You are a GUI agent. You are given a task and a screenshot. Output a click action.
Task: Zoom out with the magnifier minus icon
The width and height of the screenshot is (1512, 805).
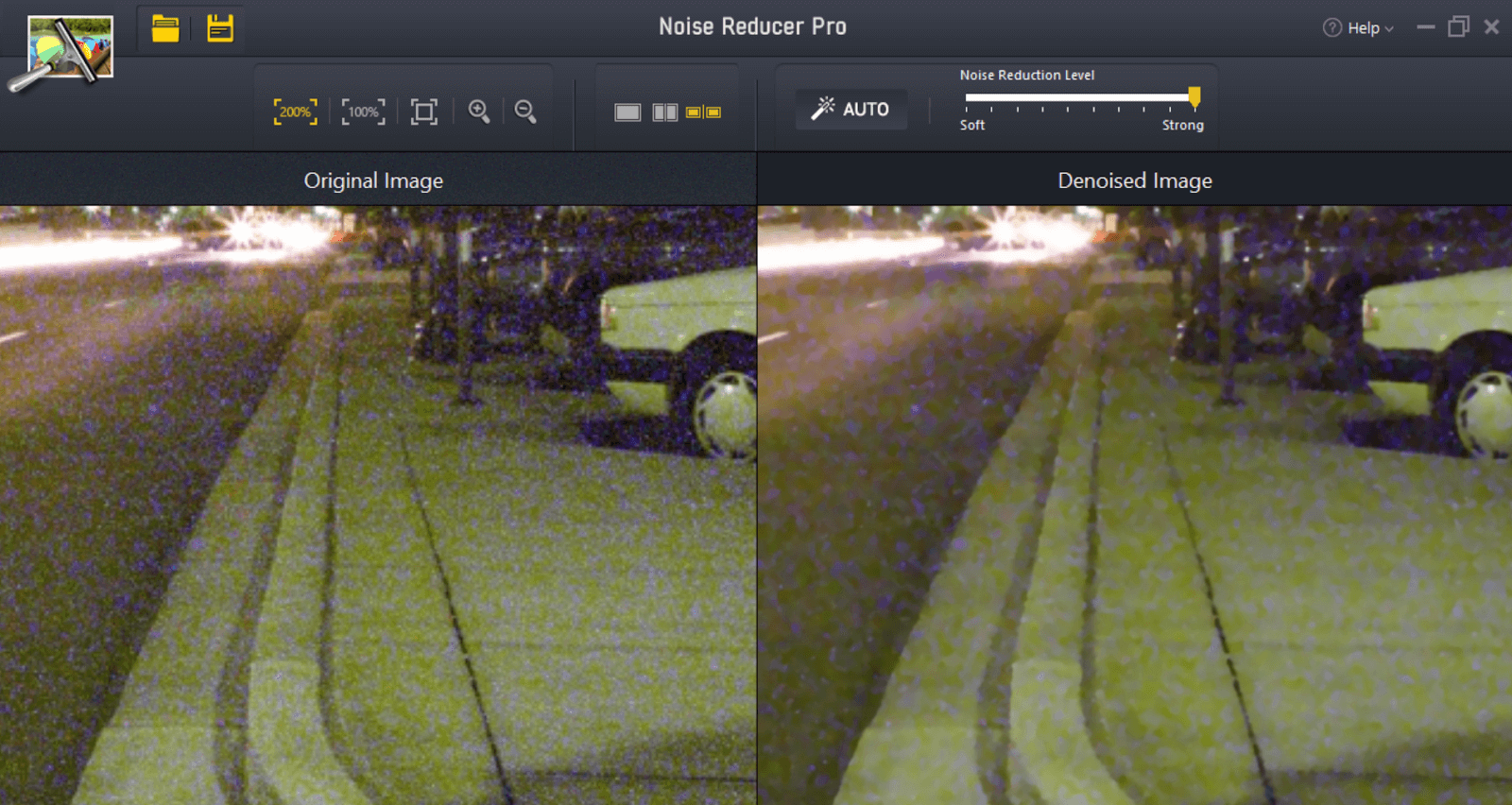[x=525, y=111]
